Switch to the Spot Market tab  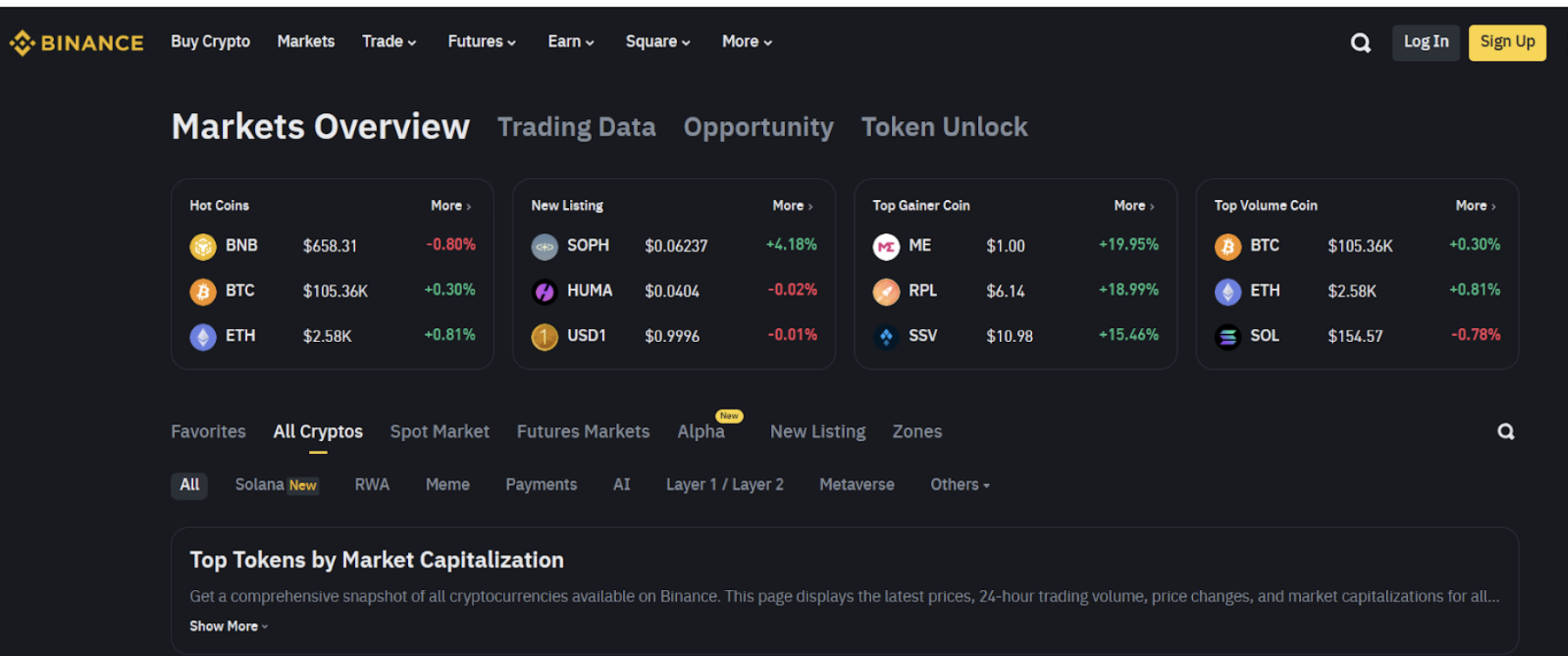pyautogui.click(x=439, y=432)
